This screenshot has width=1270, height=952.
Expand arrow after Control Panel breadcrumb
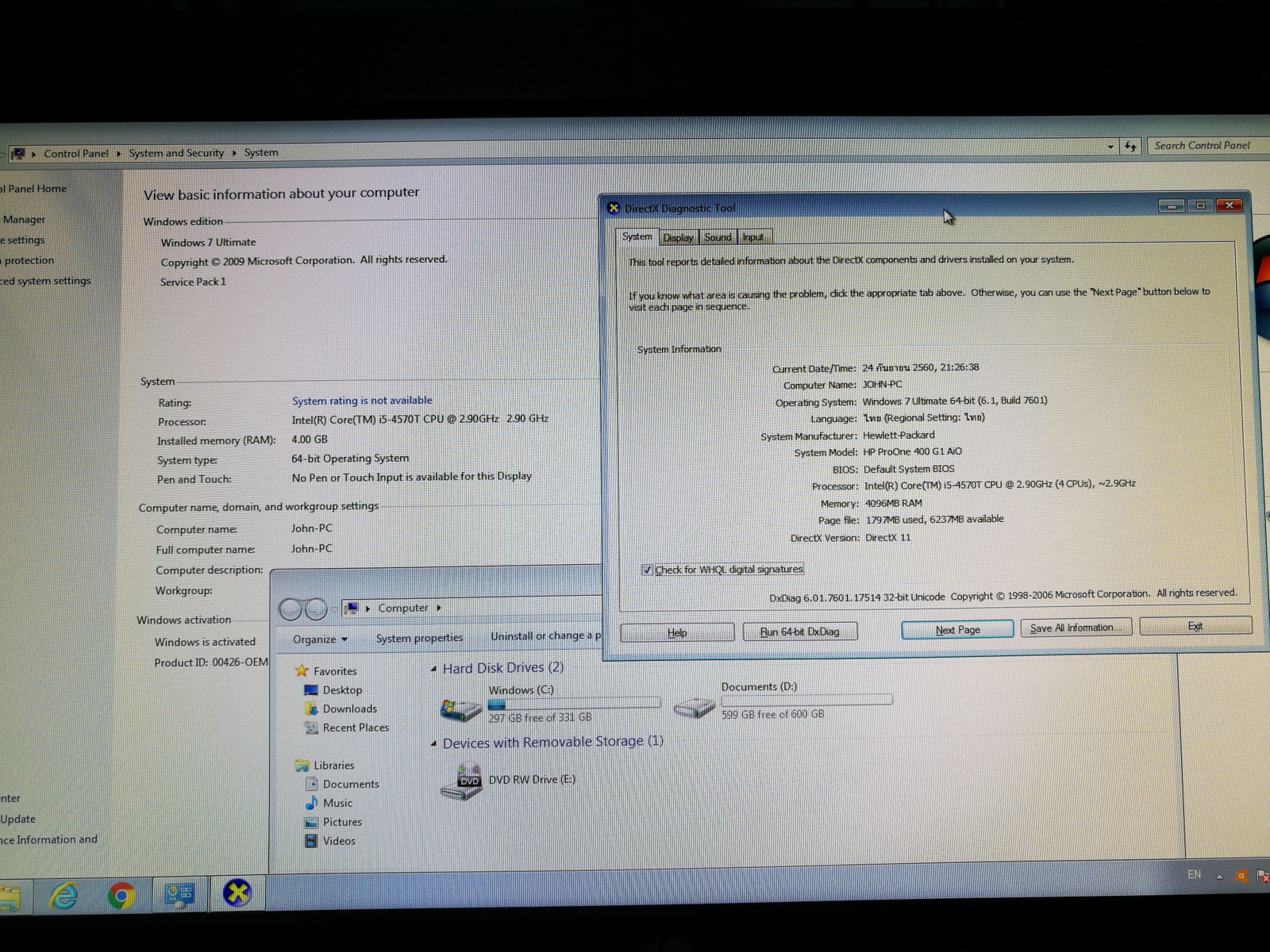[119, 153]
